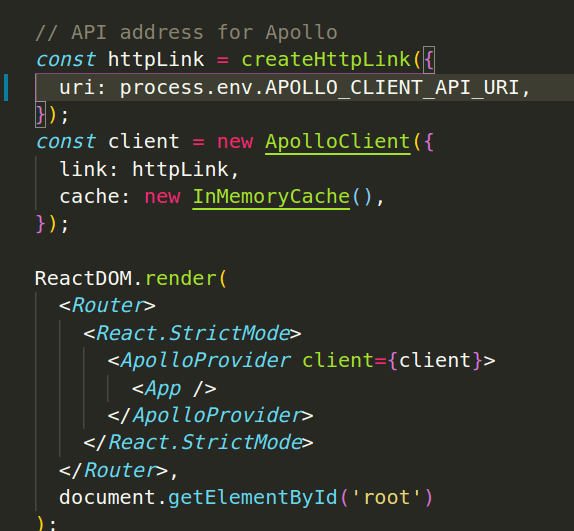Viewport: 574px width, 531px height.
Task: Click the opening "Router" JSX tag
Action: coord(107,306)
